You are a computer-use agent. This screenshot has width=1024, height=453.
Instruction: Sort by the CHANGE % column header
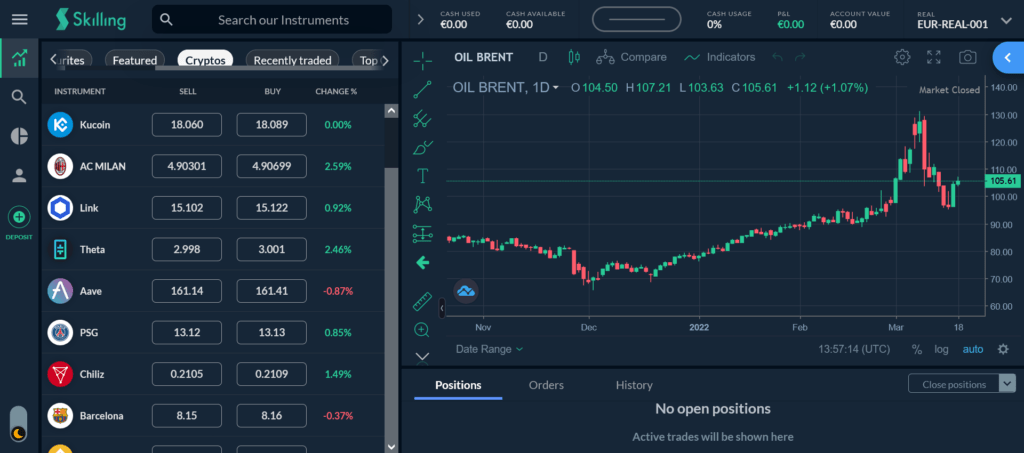click(336, 91)
